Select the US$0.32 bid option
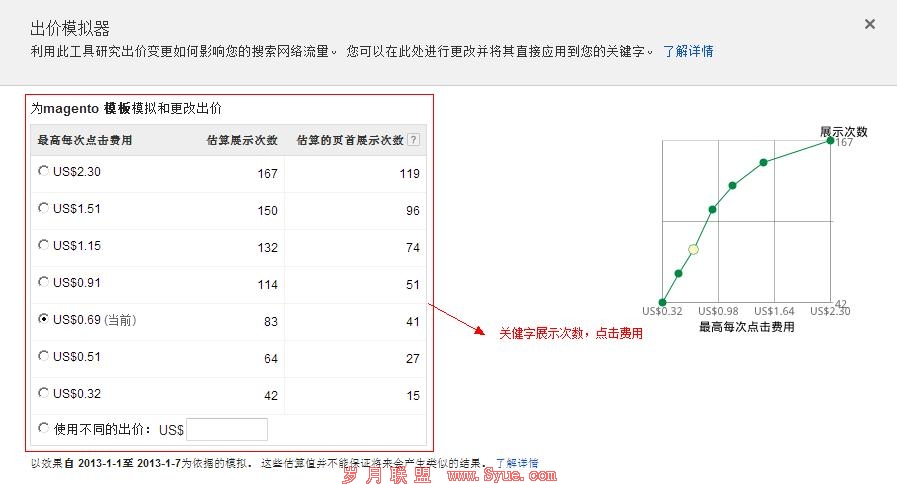897x485 pixels. pos(43,393)
